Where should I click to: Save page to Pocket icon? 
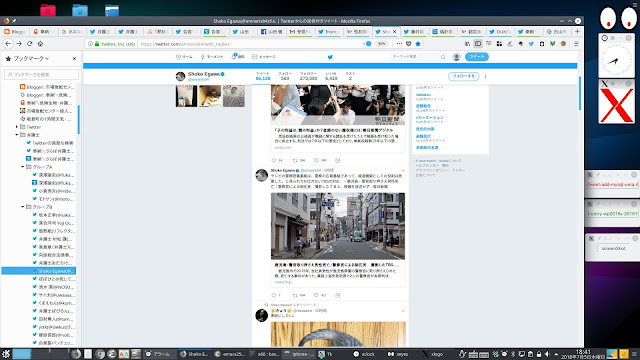coord(409,44)
